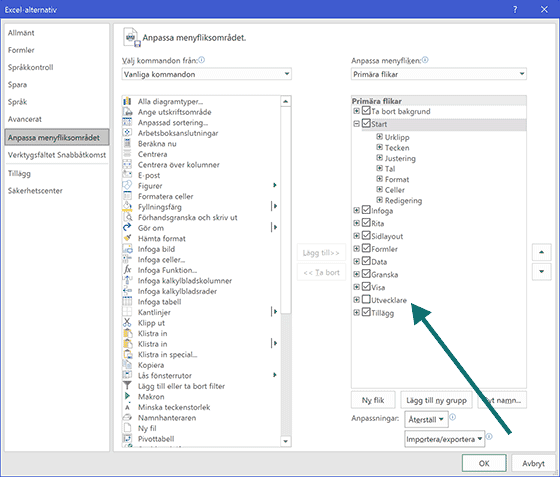Click the Avbryt button

coord(533,463)
